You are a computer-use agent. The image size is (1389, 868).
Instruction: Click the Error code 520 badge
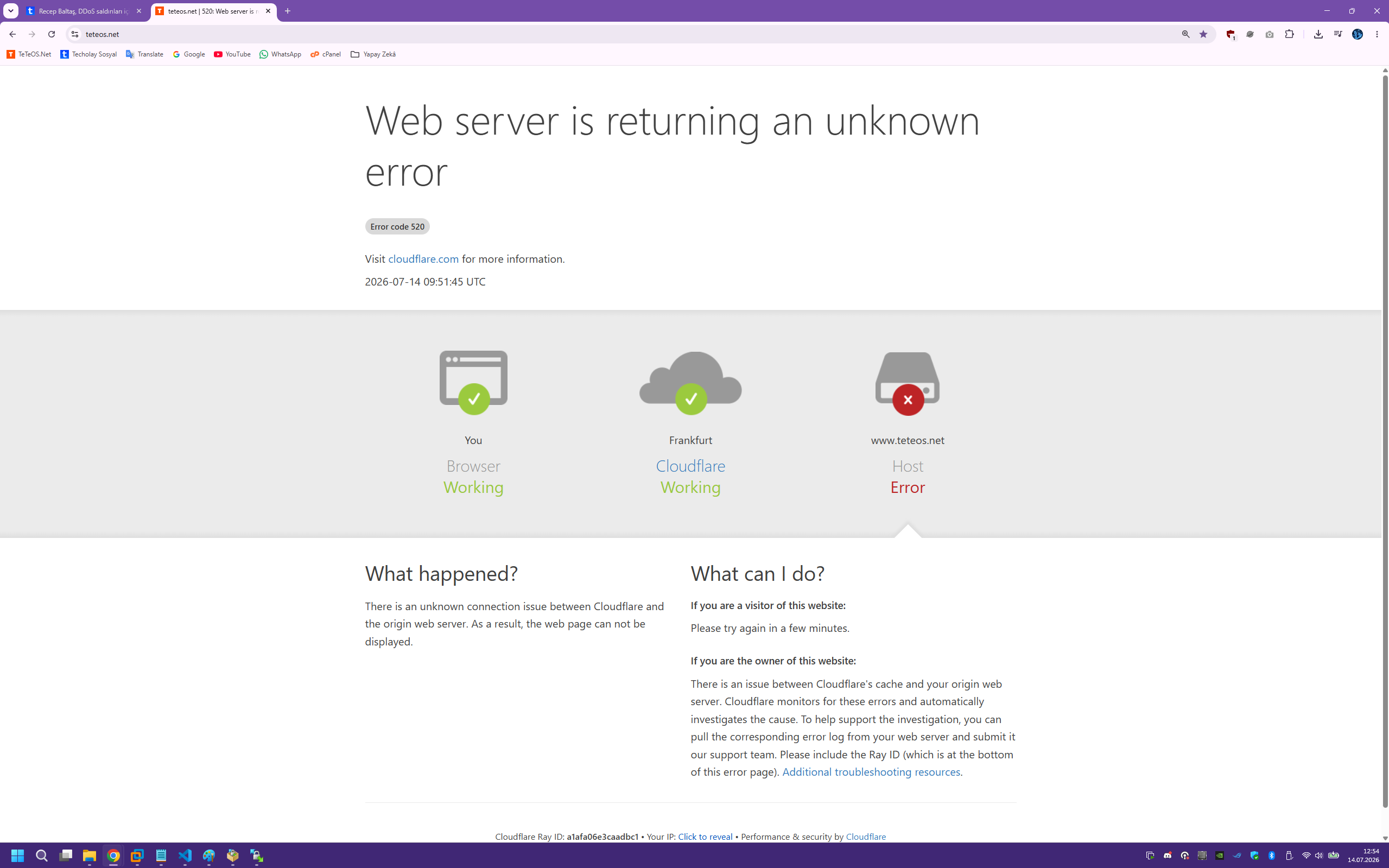click(x=397, y=227)
